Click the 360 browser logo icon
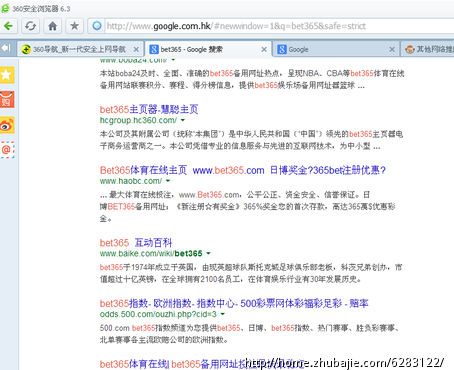The width and height of the screenshot is (454, 370). click(x=5, y=8)
